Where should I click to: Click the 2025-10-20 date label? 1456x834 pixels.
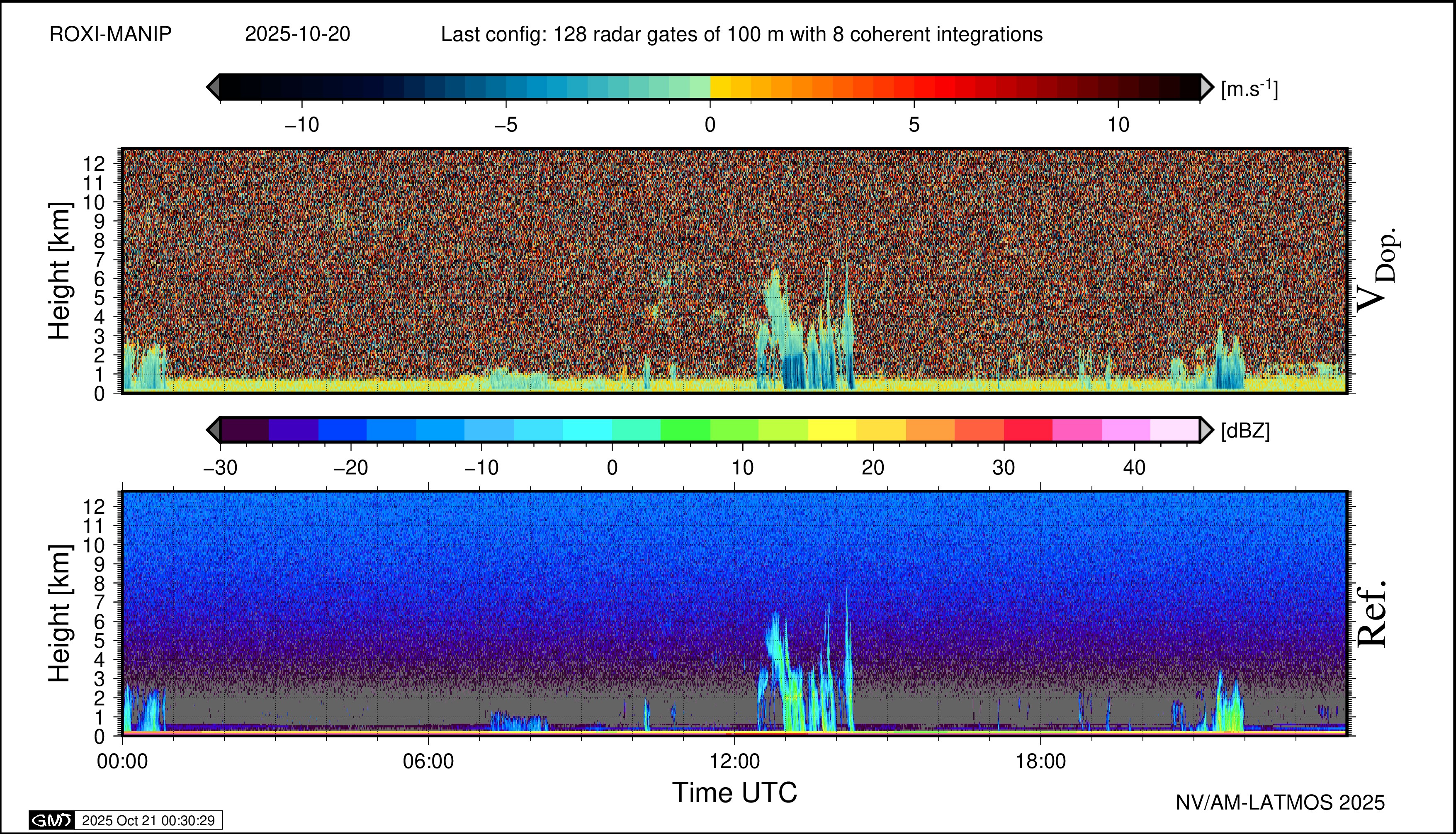(x=297, y=34)
